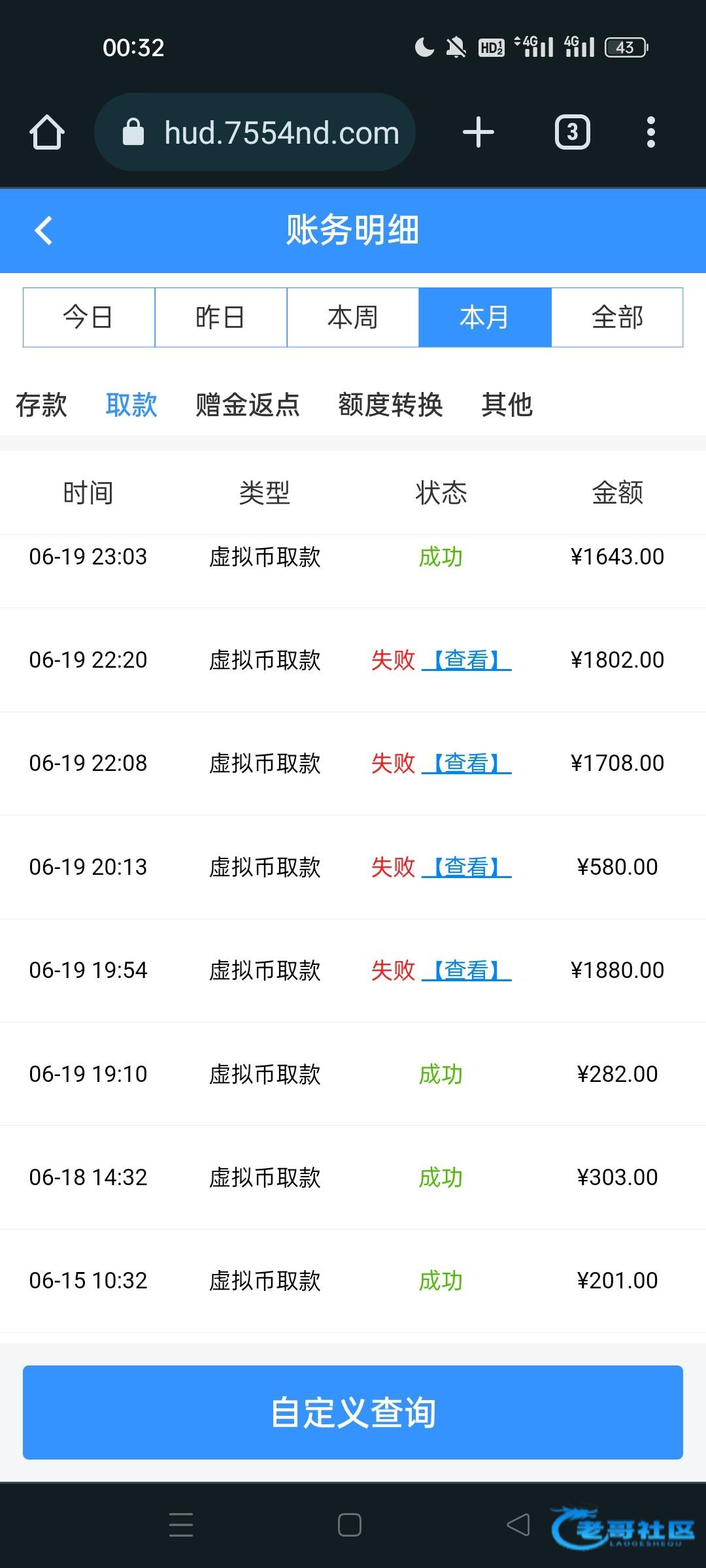View failure reason for ¥580.00 withdrawal
This screenshot has width=706, height=1568.
click(467, 867)
